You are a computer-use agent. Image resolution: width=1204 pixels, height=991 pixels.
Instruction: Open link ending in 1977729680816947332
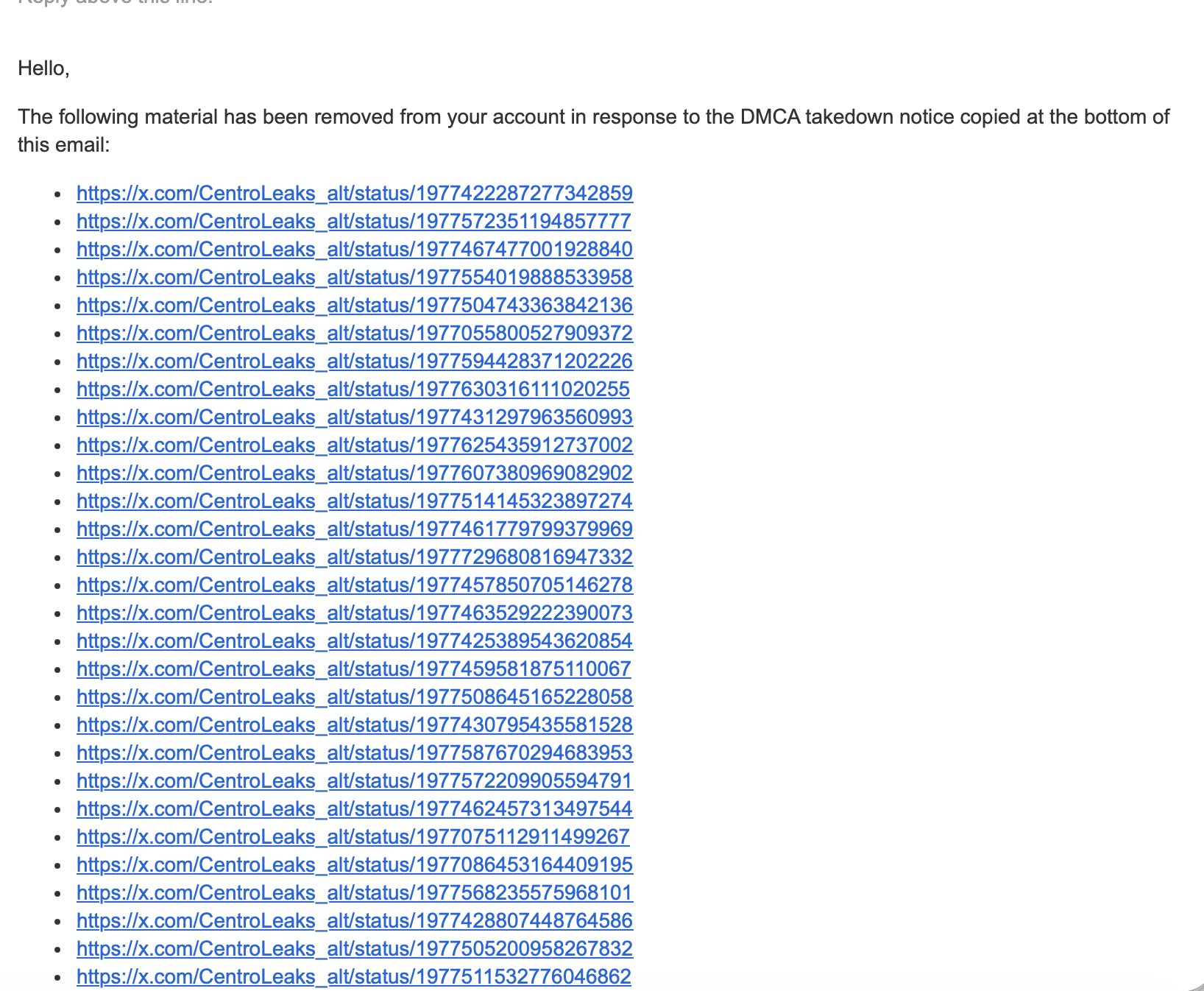pos(355,557)
